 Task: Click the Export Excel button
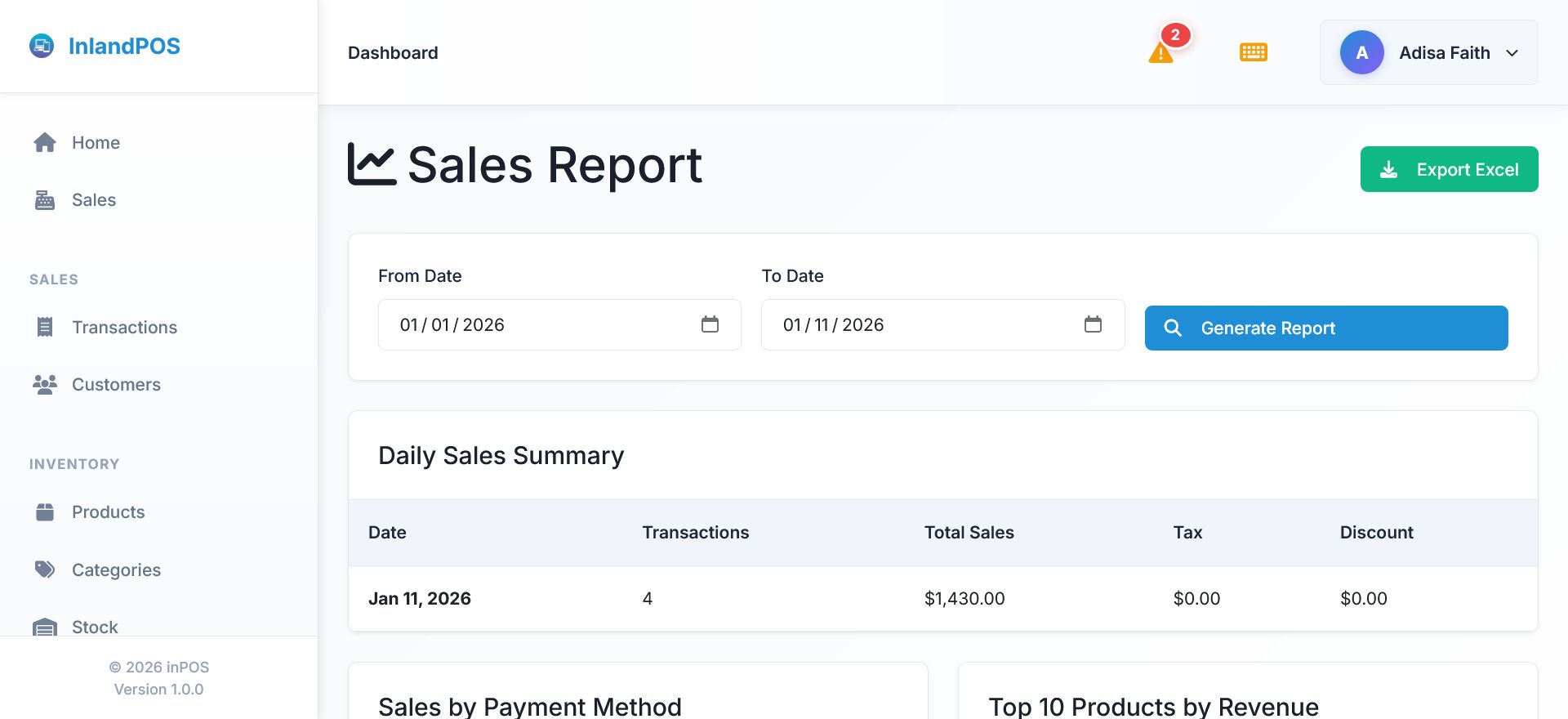pyautogui.click(x=1449, y=169)
